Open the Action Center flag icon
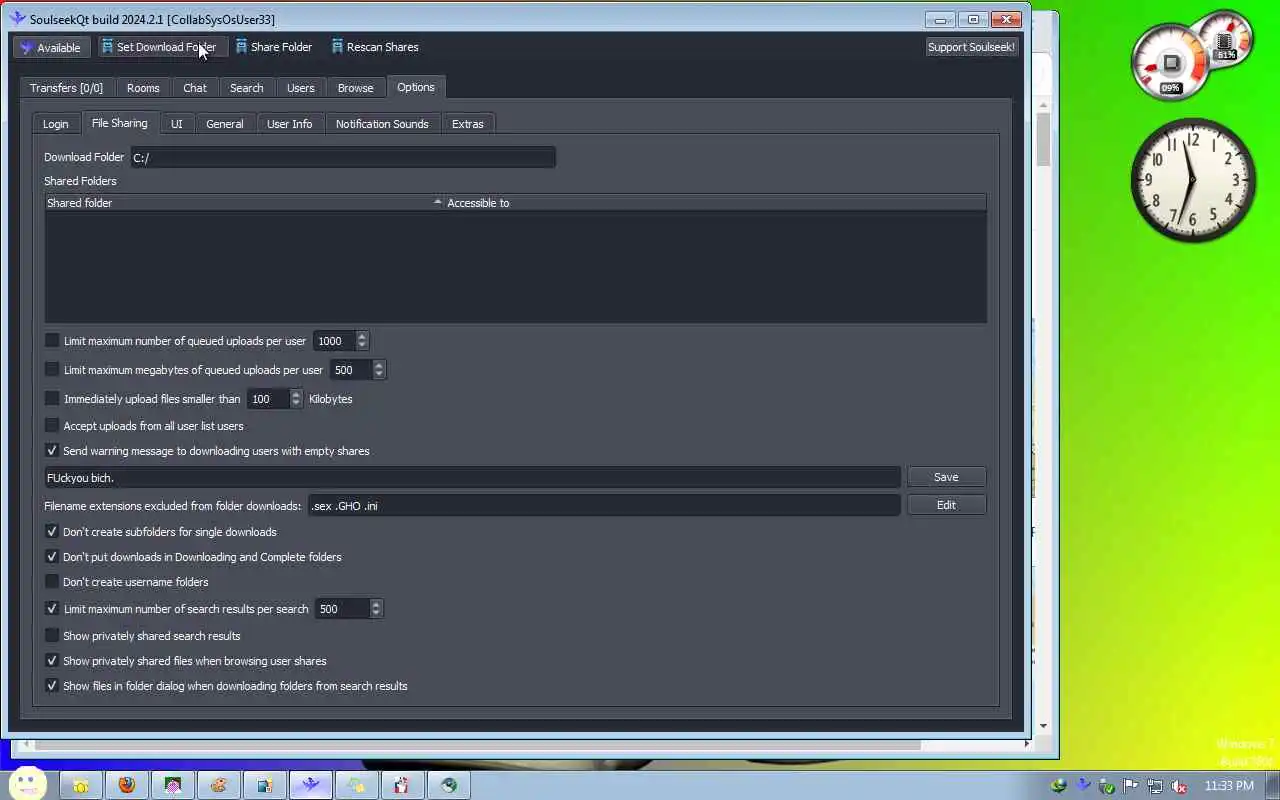1280x800 pixels. pyautogui.click(x=1131, y=786)
